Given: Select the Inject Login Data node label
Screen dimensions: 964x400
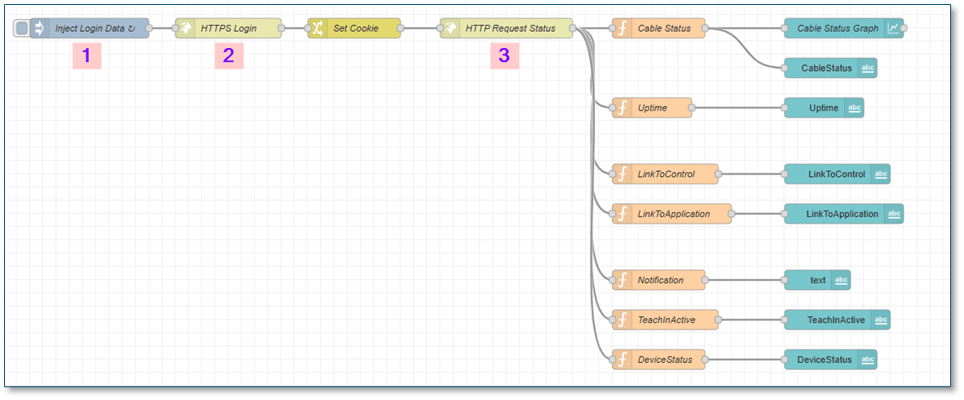Looking at the screenshot, I should [95, 28].
